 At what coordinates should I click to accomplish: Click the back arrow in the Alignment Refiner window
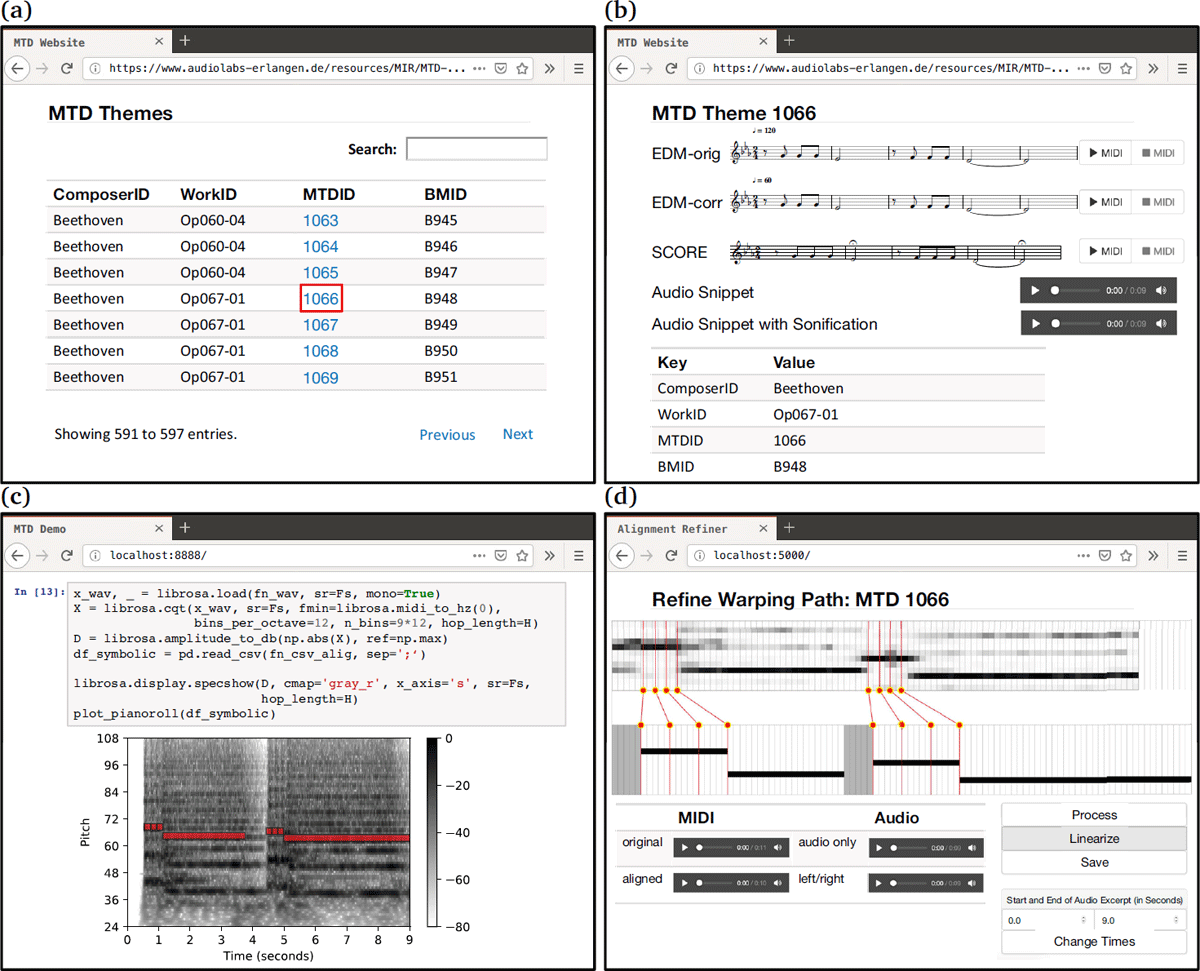click(621, 555)
